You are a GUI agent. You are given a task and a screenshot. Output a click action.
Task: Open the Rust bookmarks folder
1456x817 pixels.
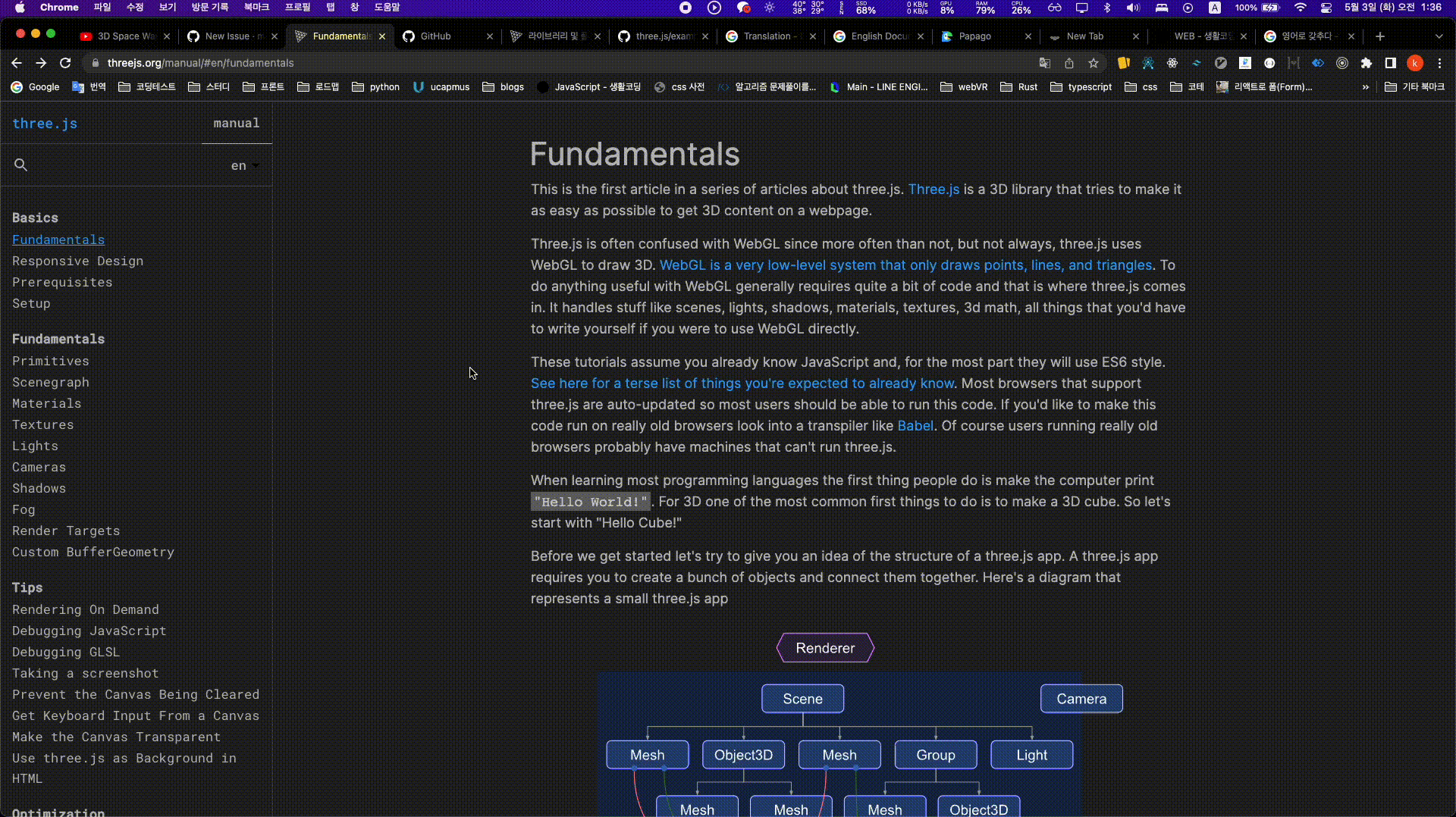click(1019, 87)
